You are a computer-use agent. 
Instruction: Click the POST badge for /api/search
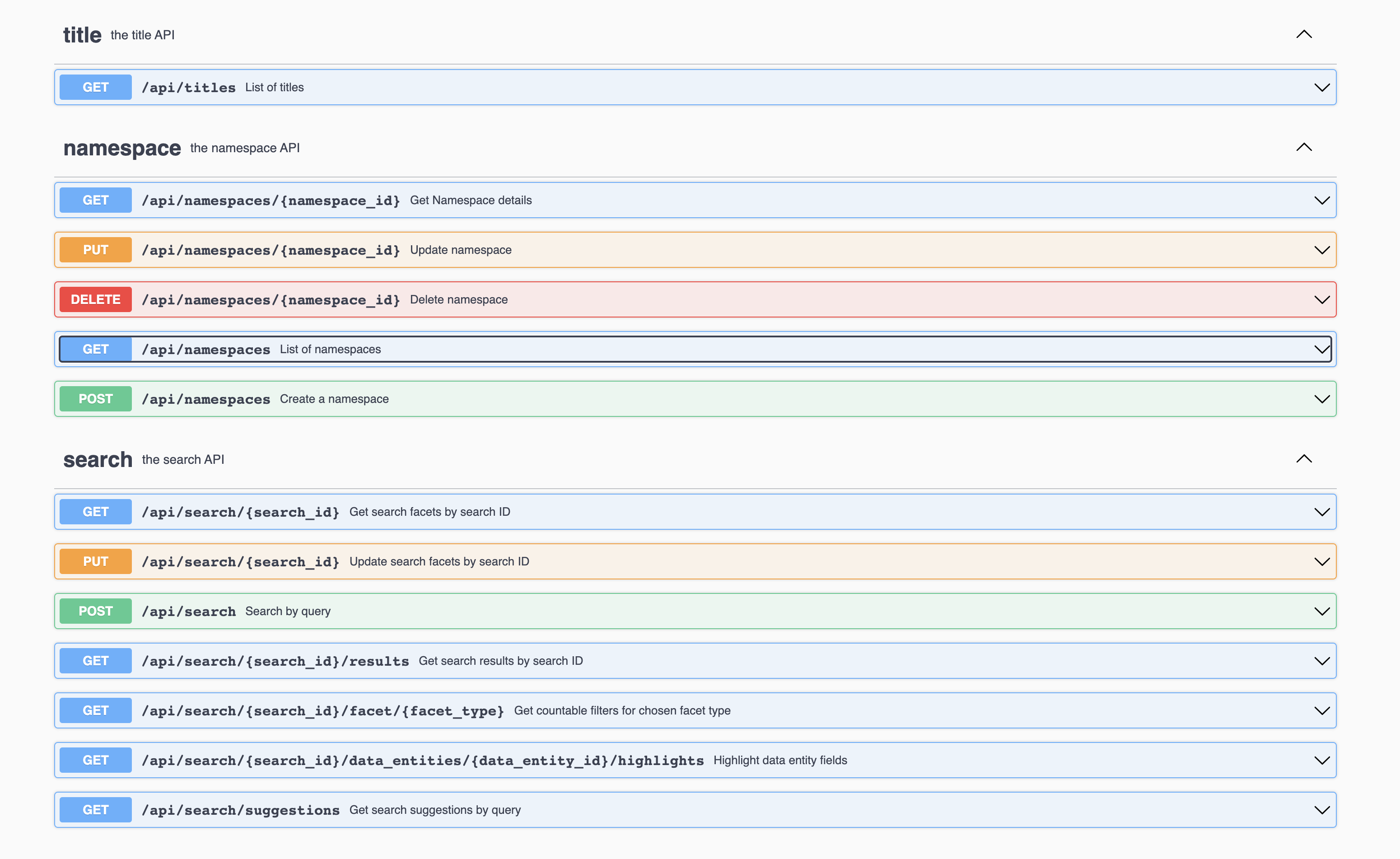[x=95, y=612]
